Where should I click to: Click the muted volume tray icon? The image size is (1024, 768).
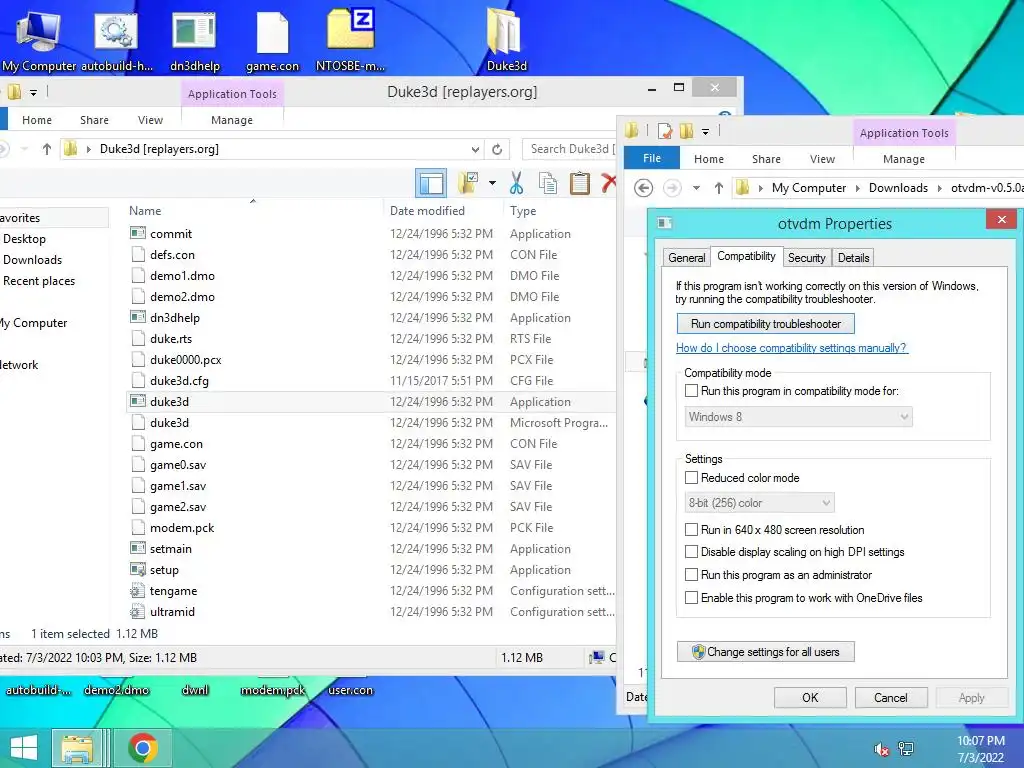click(882, 749)
